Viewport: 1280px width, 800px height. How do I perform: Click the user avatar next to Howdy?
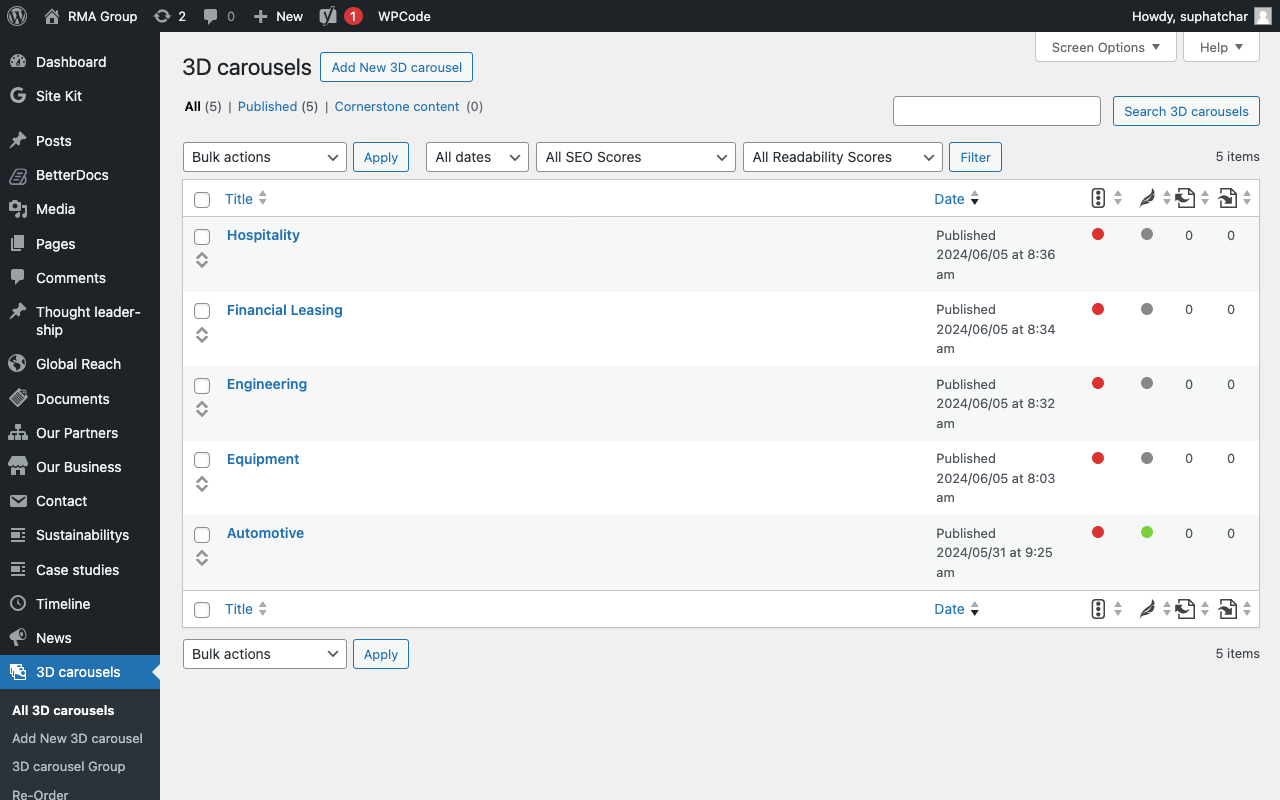point(1263,16)
